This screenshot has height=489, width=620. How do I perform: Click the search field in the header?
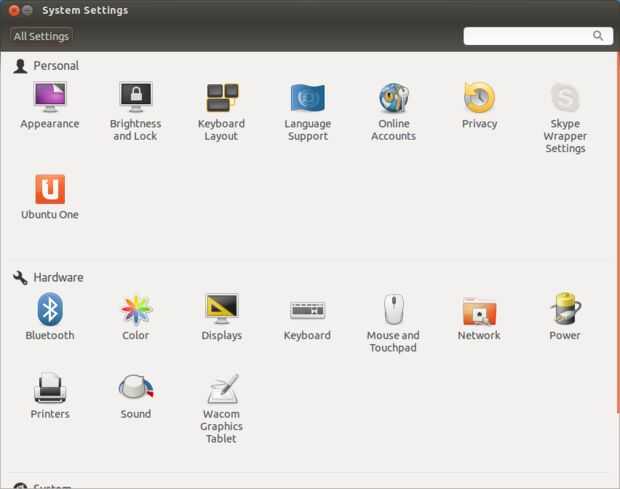pos(538,36)
